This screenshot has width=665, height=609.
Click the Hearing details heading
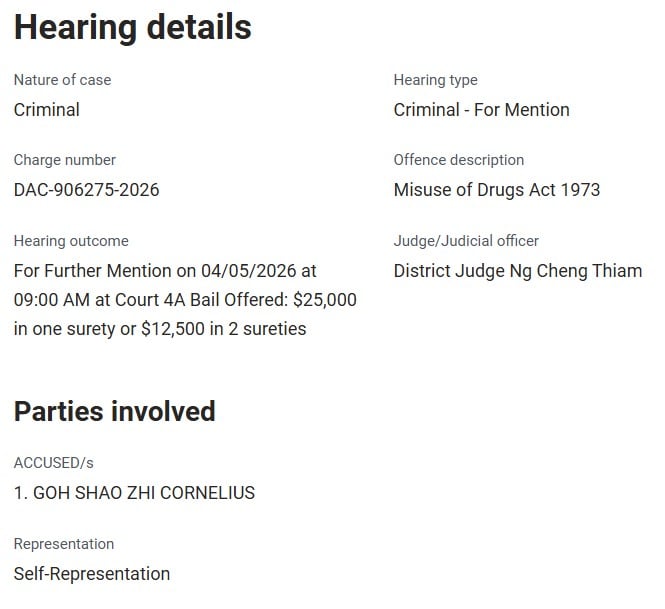click(x=132, y=28)
